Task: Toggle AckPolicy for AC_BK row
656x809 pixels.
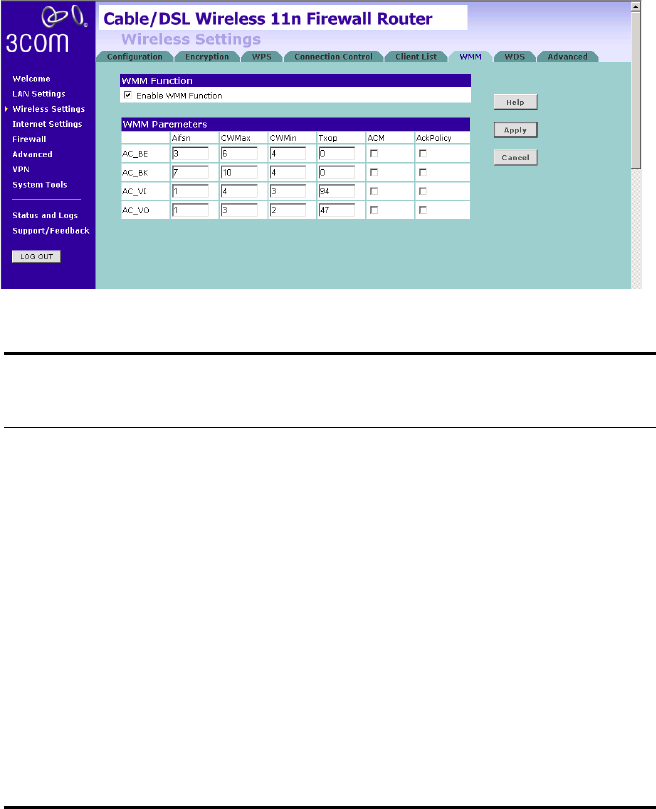Action: click(x=423, y=172)
